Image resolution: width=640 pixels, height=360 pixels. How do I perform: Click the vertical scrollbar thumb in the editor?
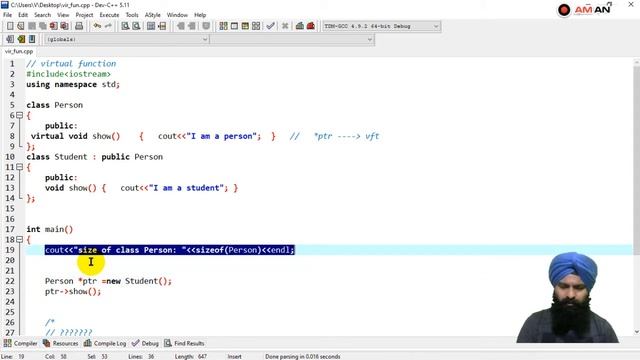coord(636,160)
